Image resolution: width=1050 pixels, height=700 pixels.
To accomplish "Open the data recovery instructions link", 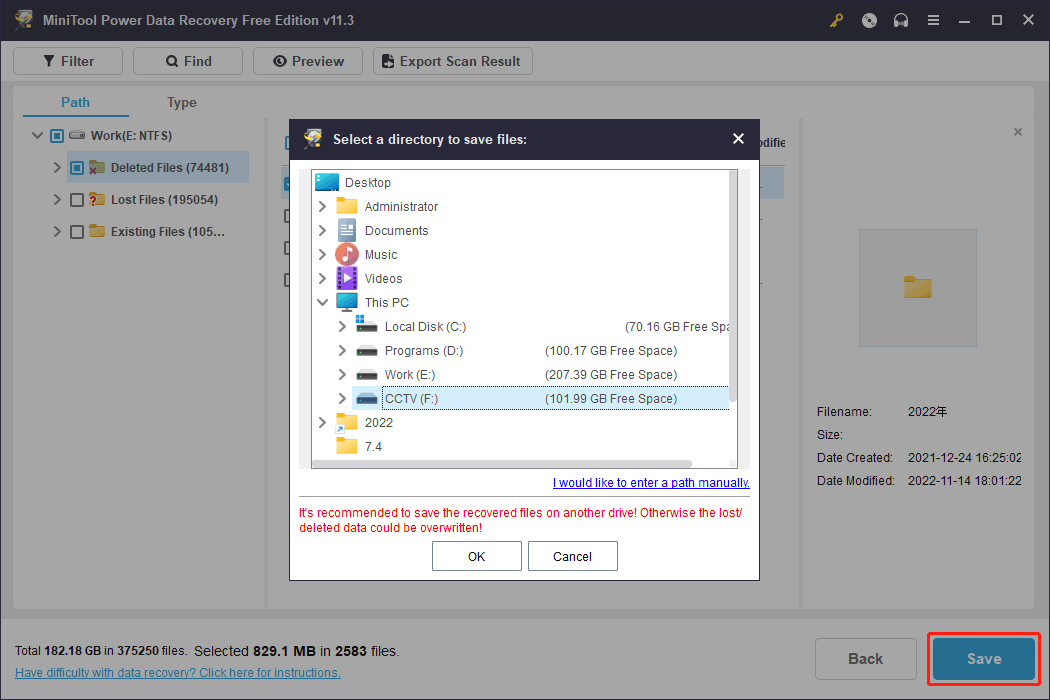I will pyautogui.click(x=177, y=673).
